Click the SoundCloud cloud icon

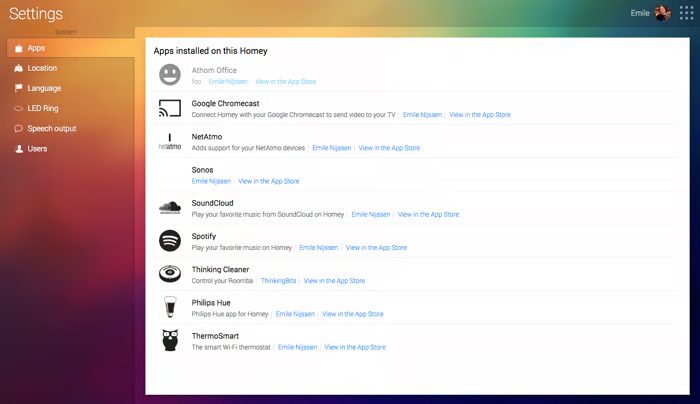170,208
